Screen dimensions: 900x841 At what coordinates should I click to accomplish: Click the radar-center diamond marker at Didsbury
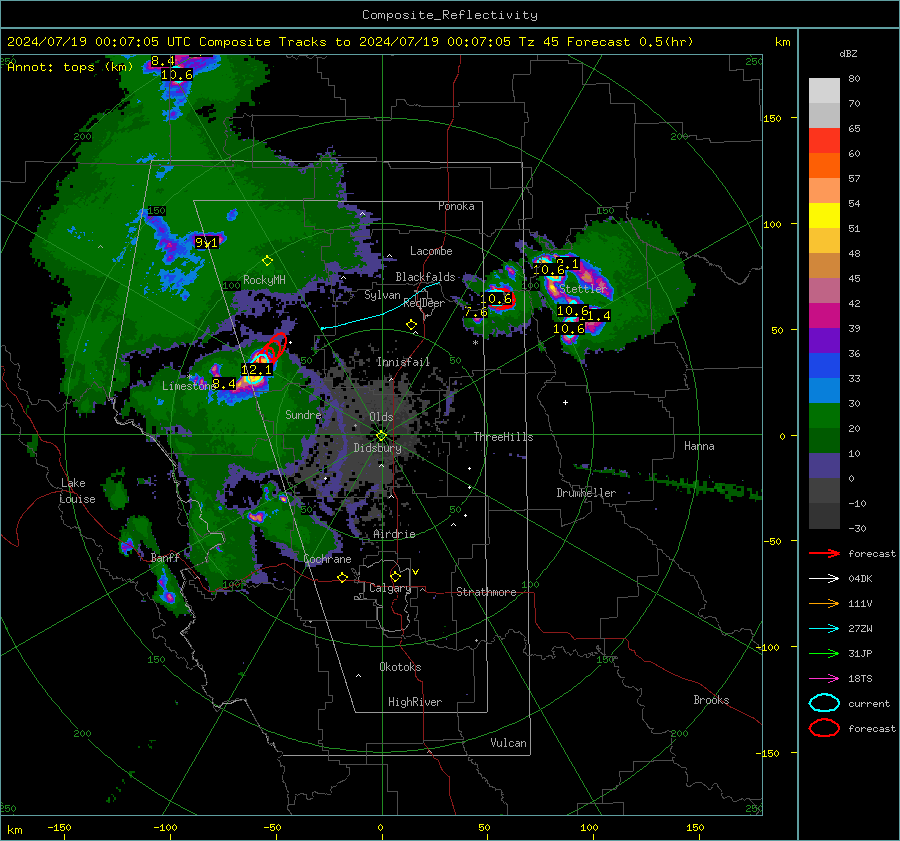click(381, 436)
